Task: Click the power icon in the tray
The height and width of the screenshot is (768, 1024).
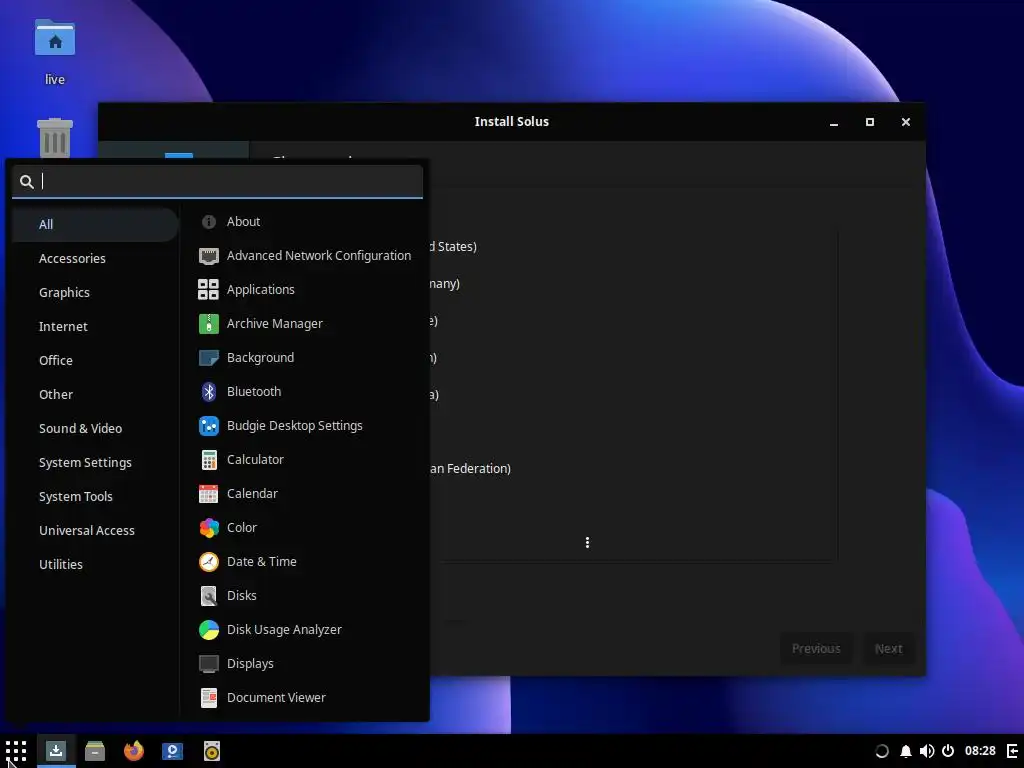Action: click(x=948, y=752)
